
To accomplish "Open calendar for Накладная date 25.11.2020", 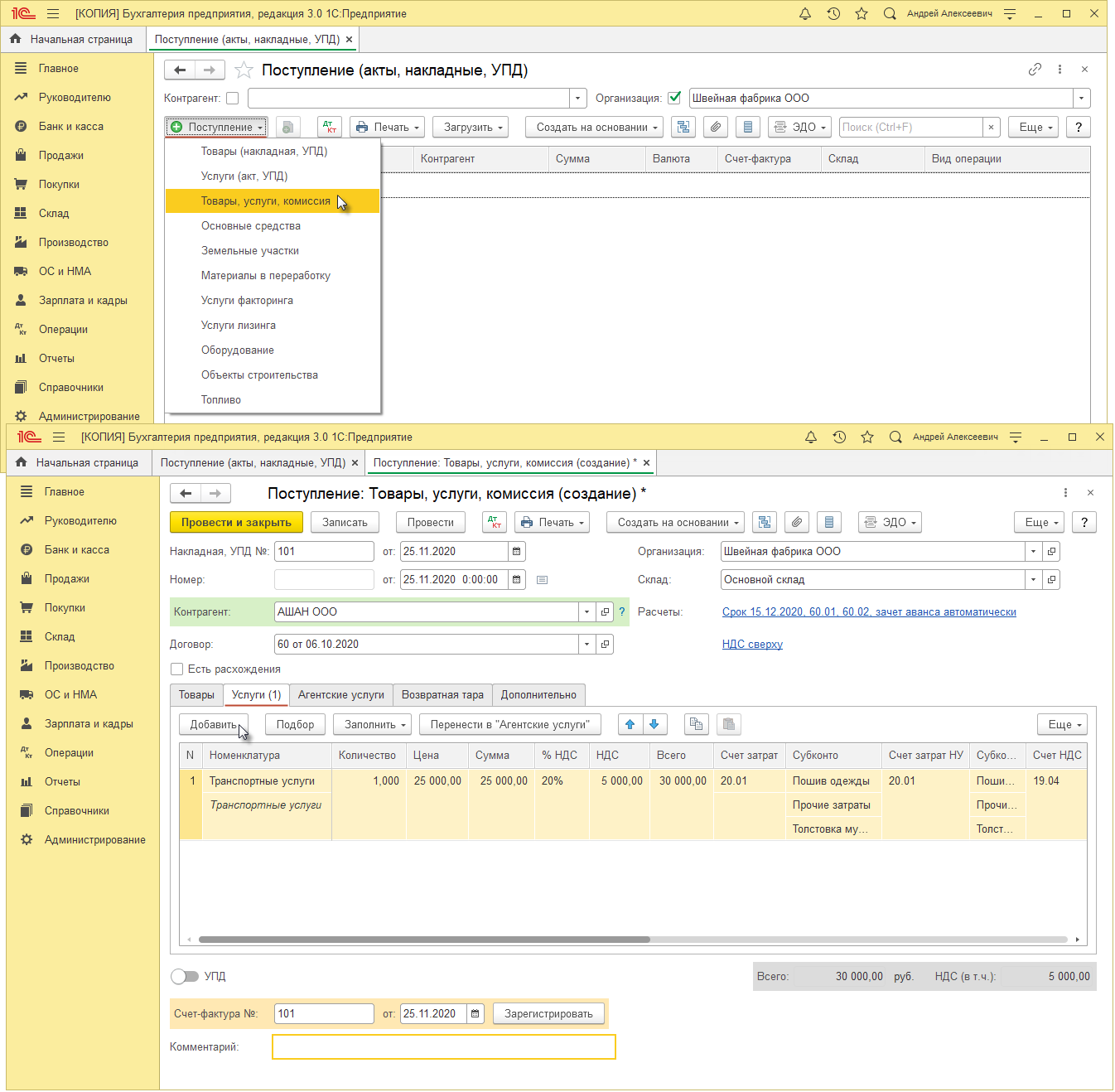I will pyautogui.click(x=517, y=551).
